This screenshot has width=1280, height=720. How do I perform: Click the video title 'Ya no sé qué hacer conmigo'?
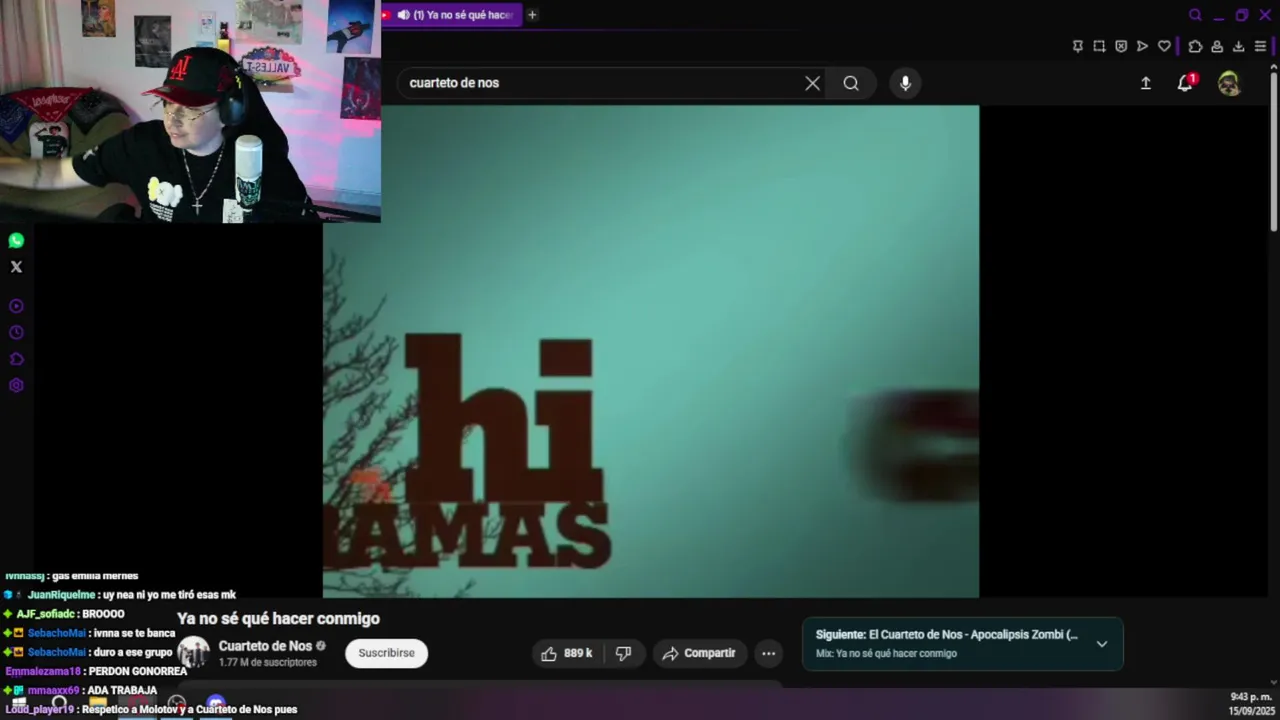point(278,619)
